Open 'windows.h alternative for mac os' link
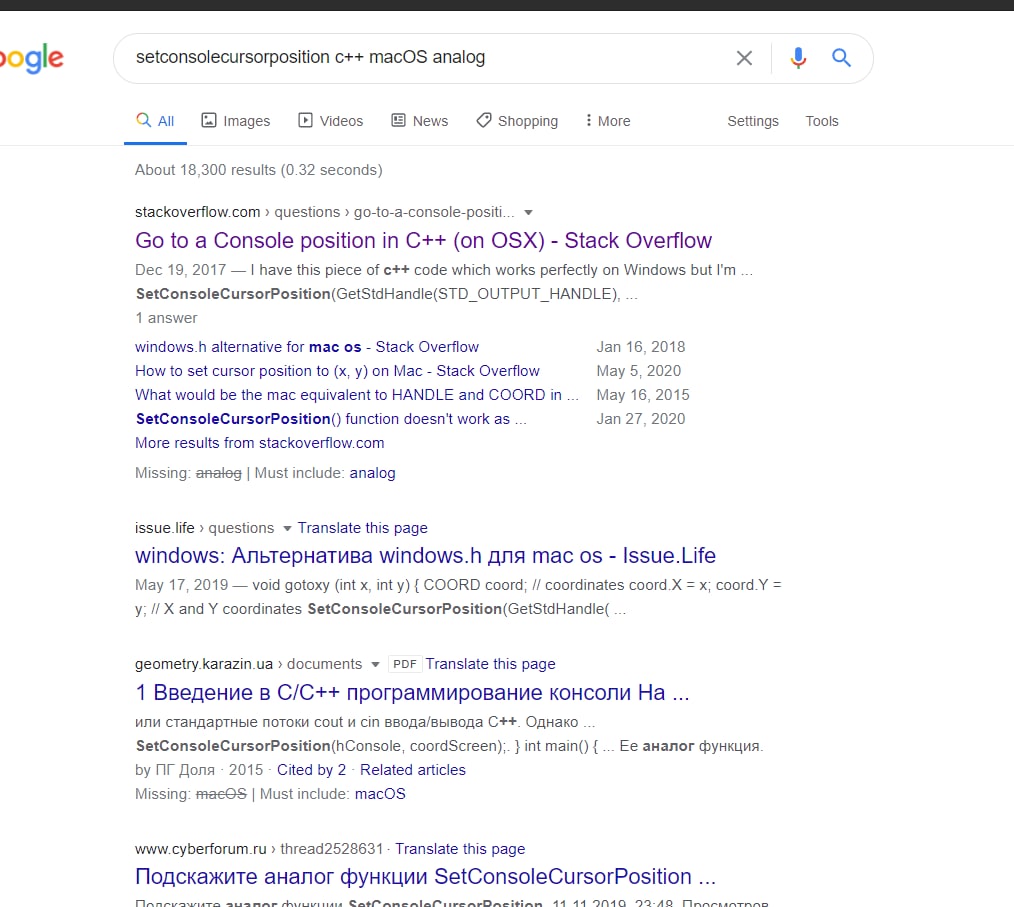 (307, 347)
